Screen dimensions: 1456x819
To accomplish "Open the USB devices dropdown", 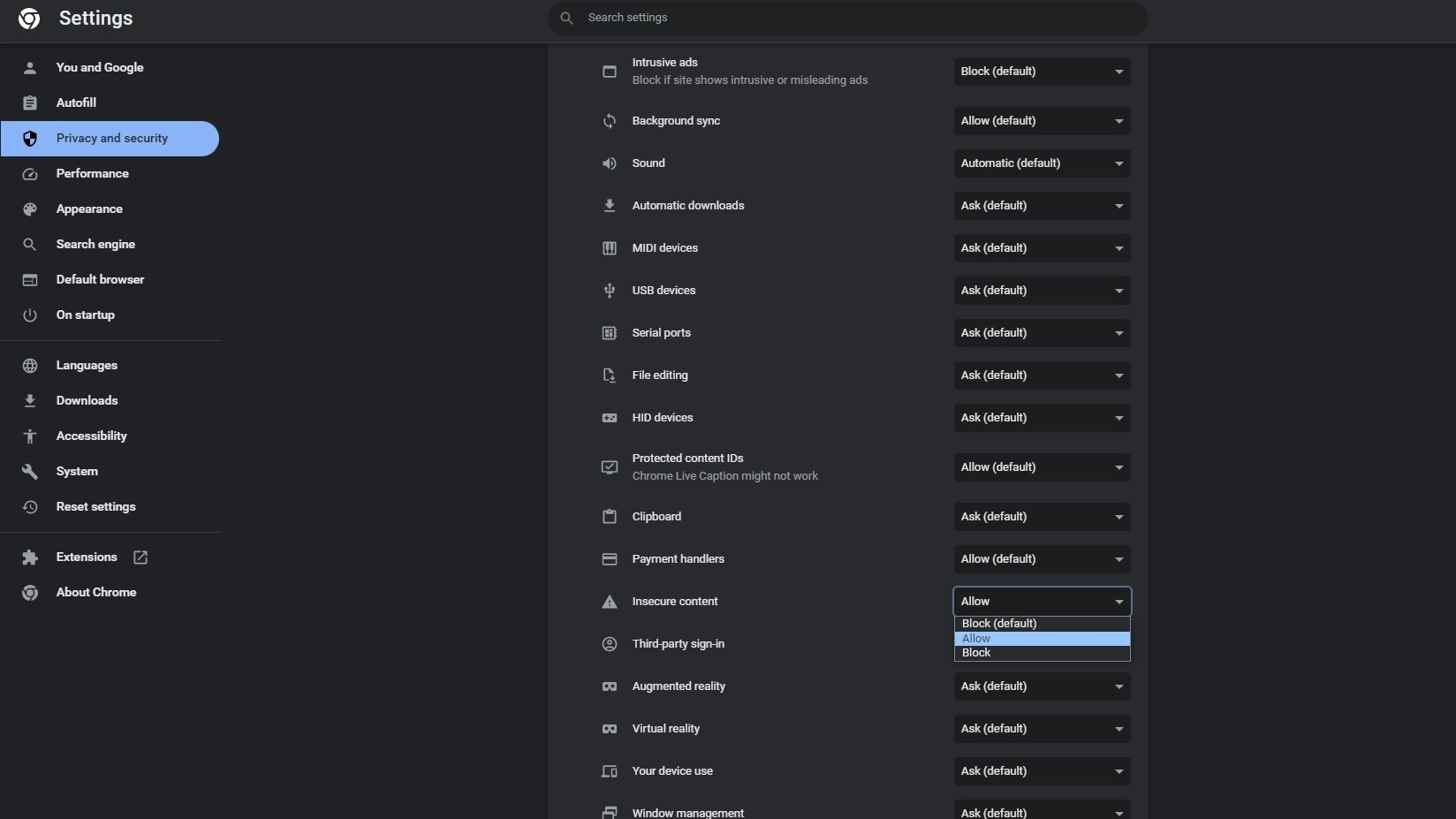I will click(x=1041, y=291).
